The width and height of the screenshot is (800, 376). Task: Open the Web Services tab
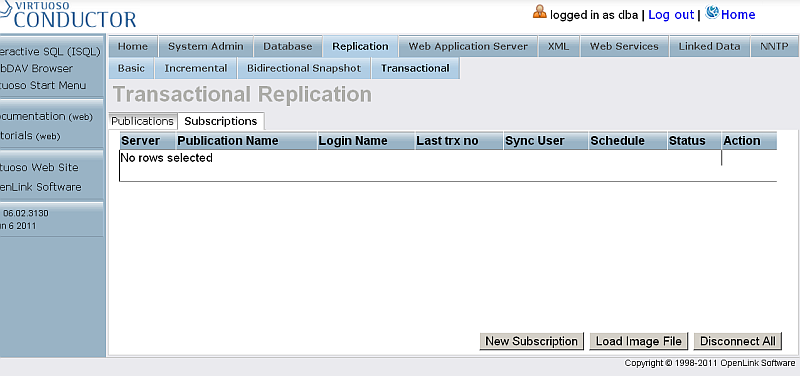(624, 46)
